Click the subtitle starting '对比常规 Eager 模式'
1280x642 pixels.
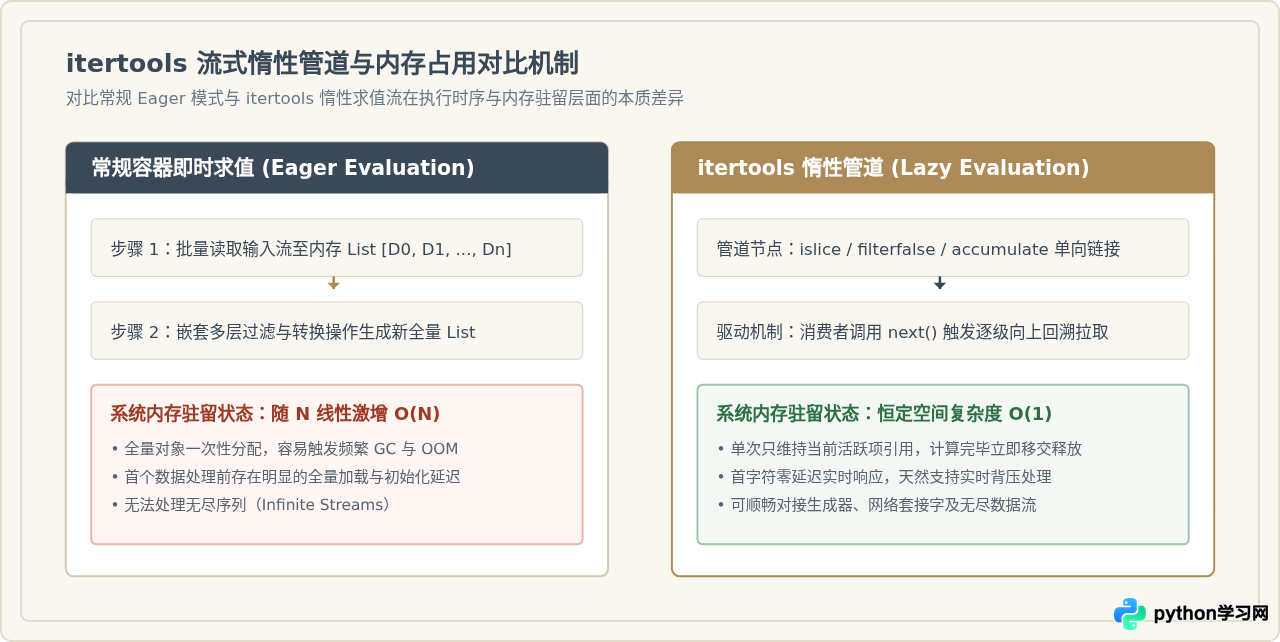pyautogui.click(x=375, y=98)
